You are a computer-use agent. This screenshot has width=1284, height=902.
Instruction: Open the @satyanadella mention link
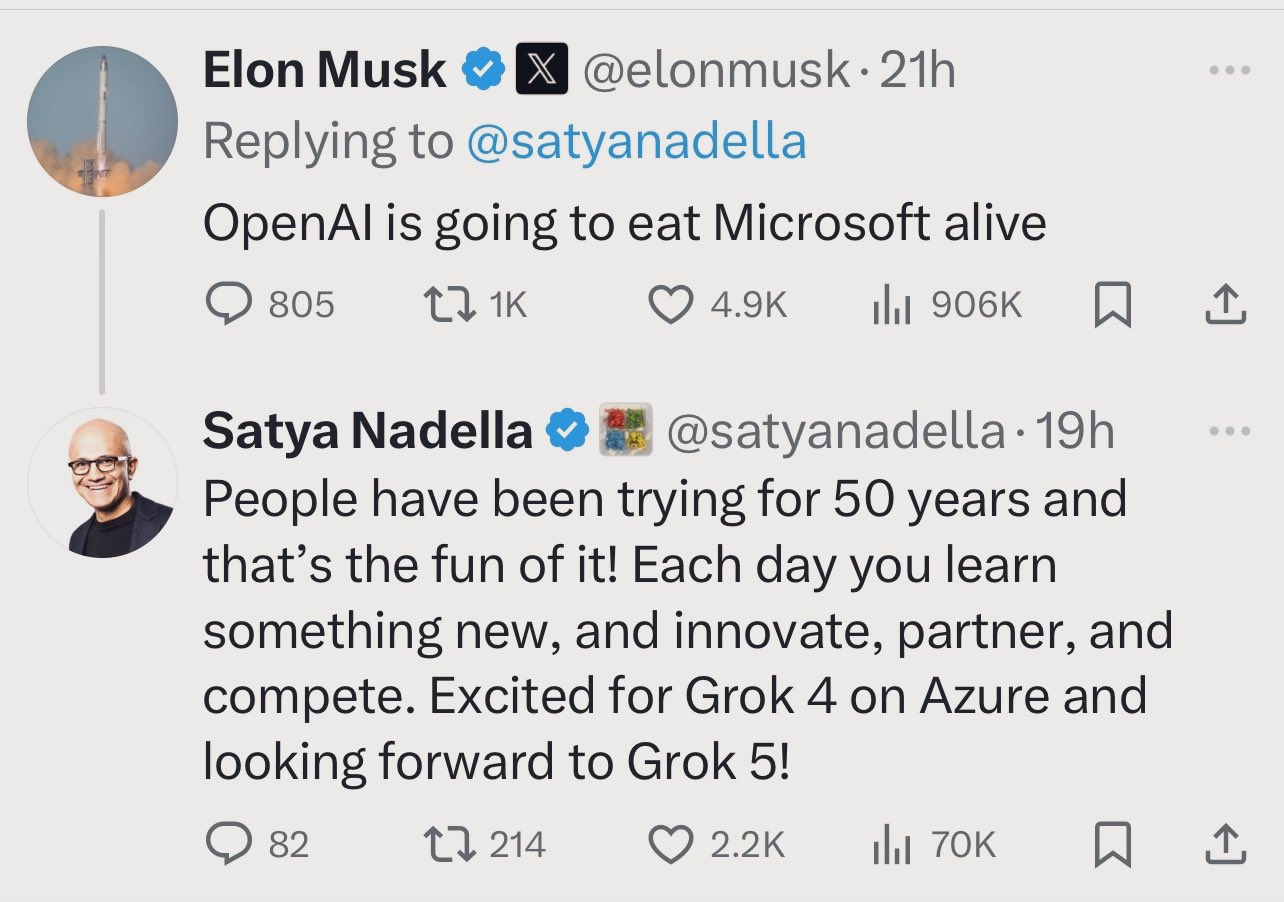coord(636,141)
